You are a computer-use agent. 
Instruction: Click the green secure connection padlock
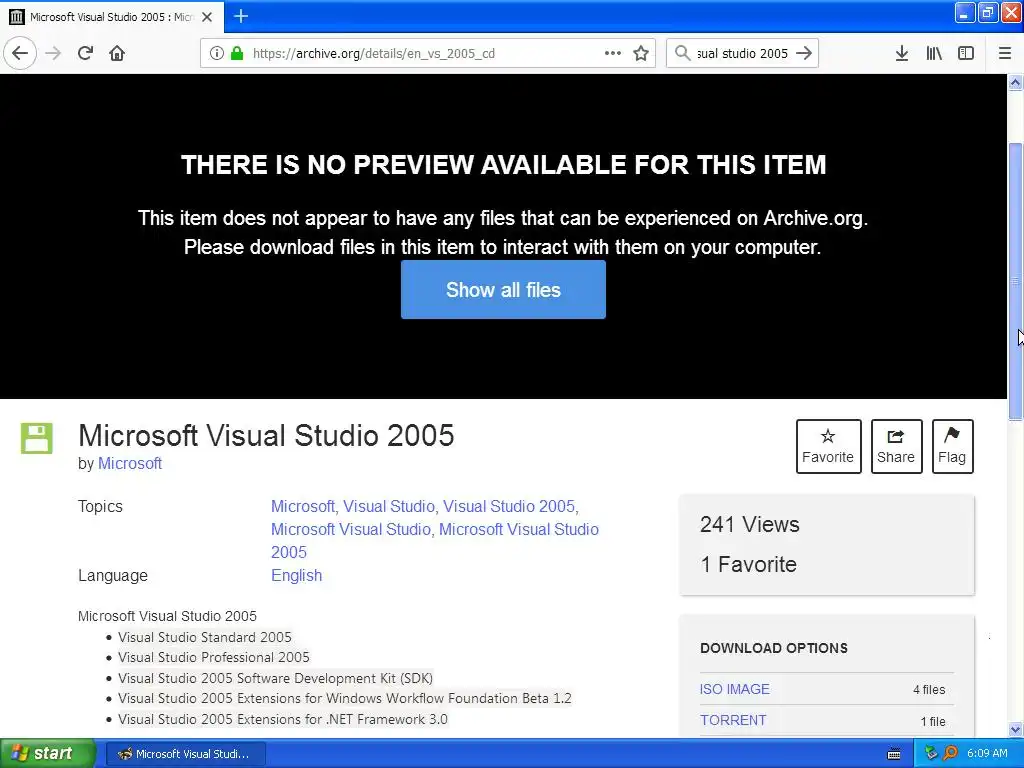tap(237, 53)
